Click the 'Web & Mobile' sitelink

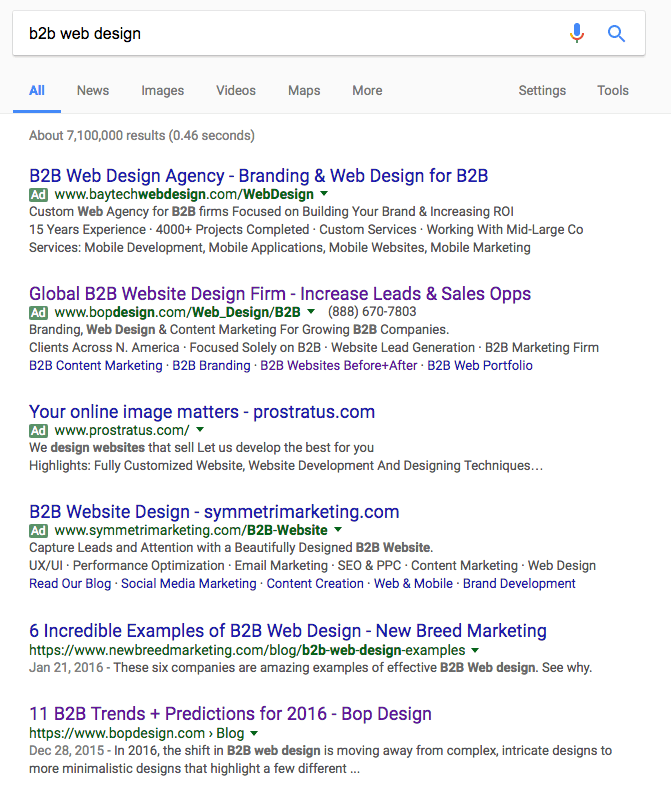pos(413,583)
